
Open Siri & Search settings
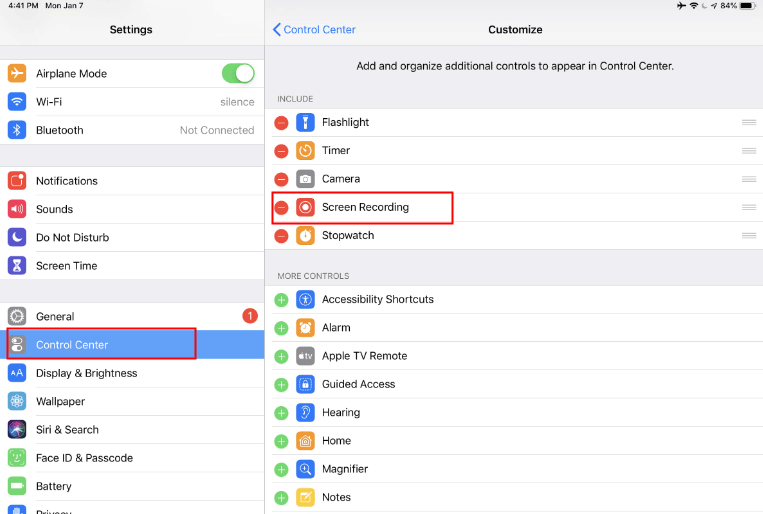[132, 429]
